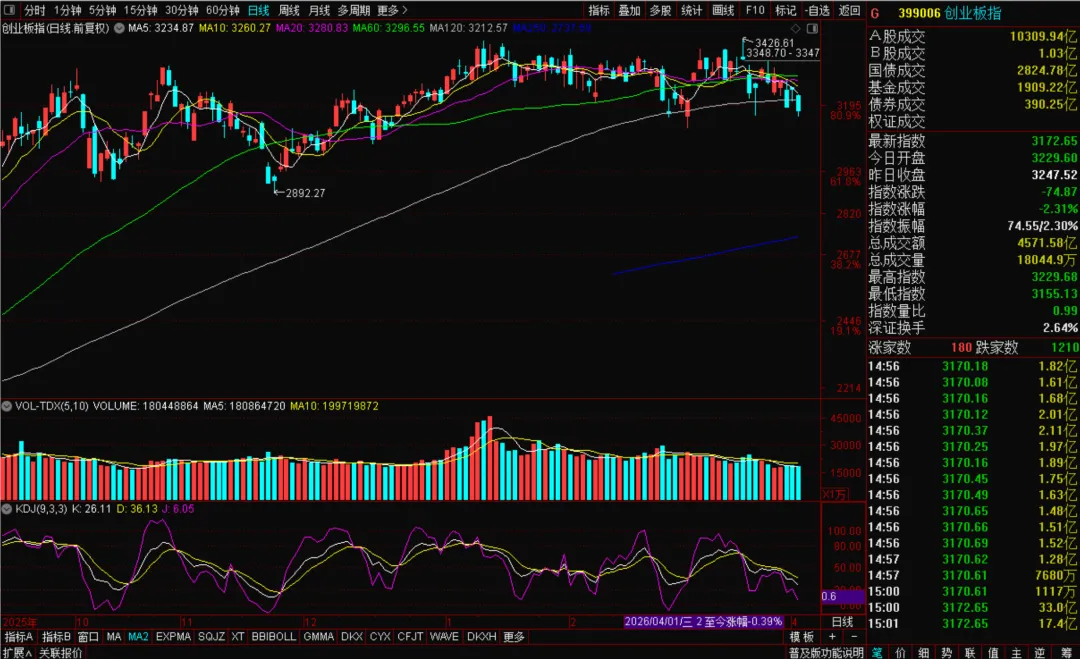
Task: Select the 价 tab in the quote panel
Action: click(x=901, y=652)
